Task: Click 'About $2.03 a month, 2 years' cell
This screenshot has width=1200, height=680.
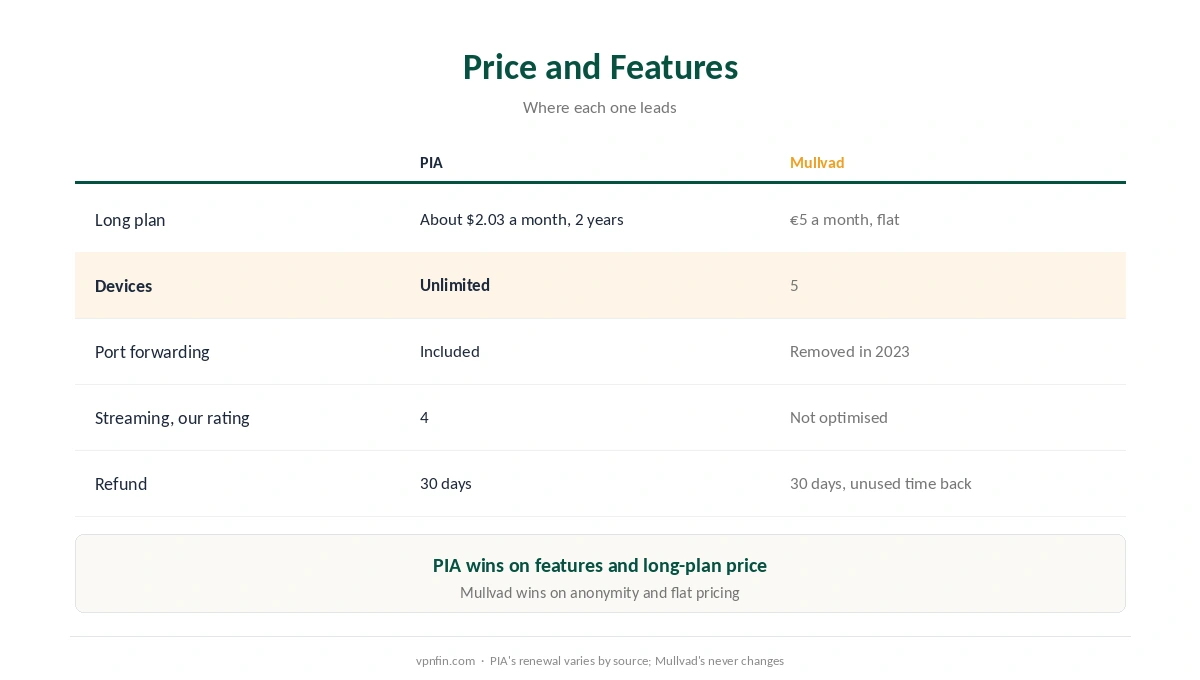Action: click(522, 220)
